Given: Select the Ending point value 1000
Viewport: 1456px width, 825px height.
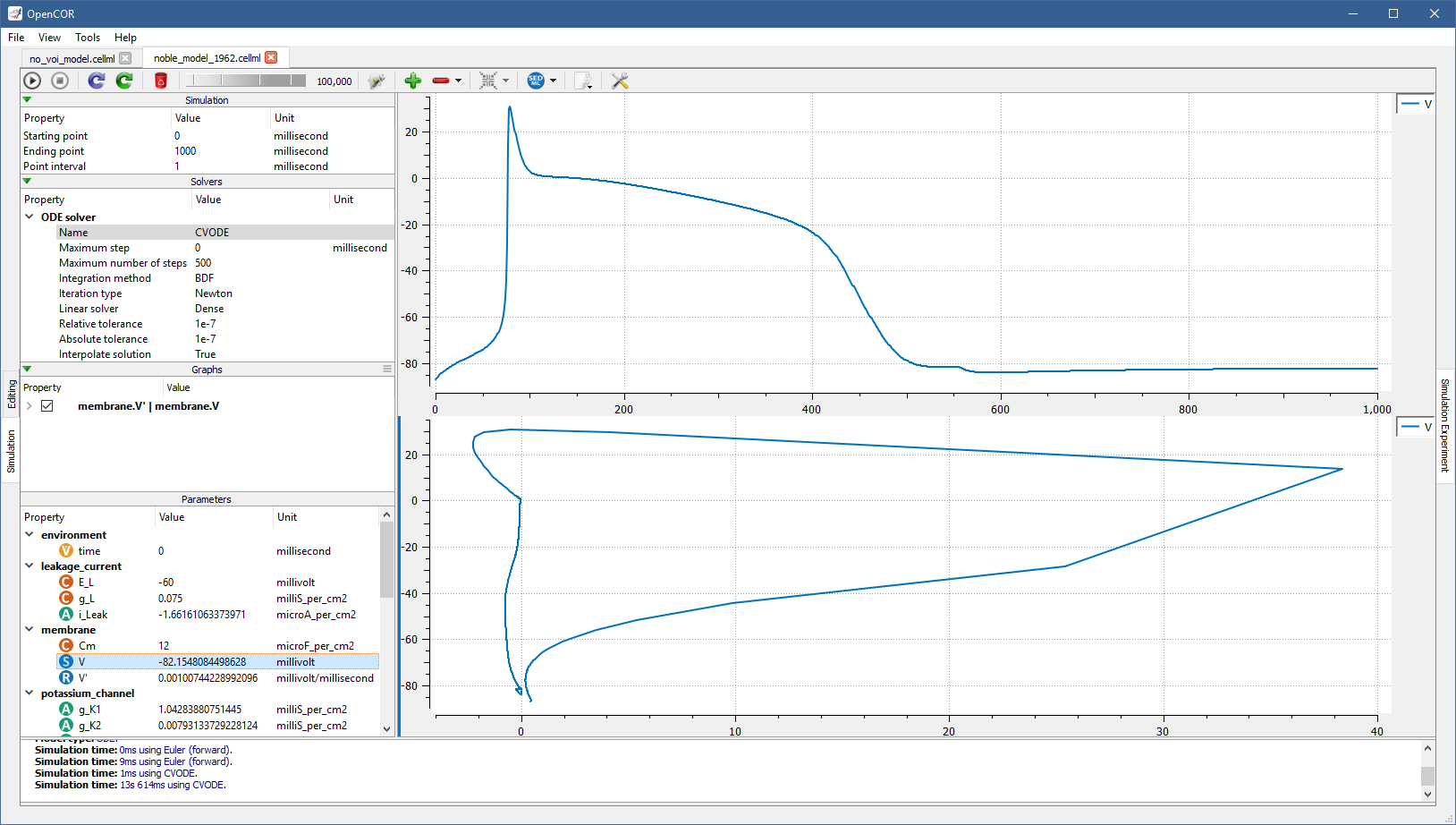Looking at the screenshot, I should coord(185,151).
